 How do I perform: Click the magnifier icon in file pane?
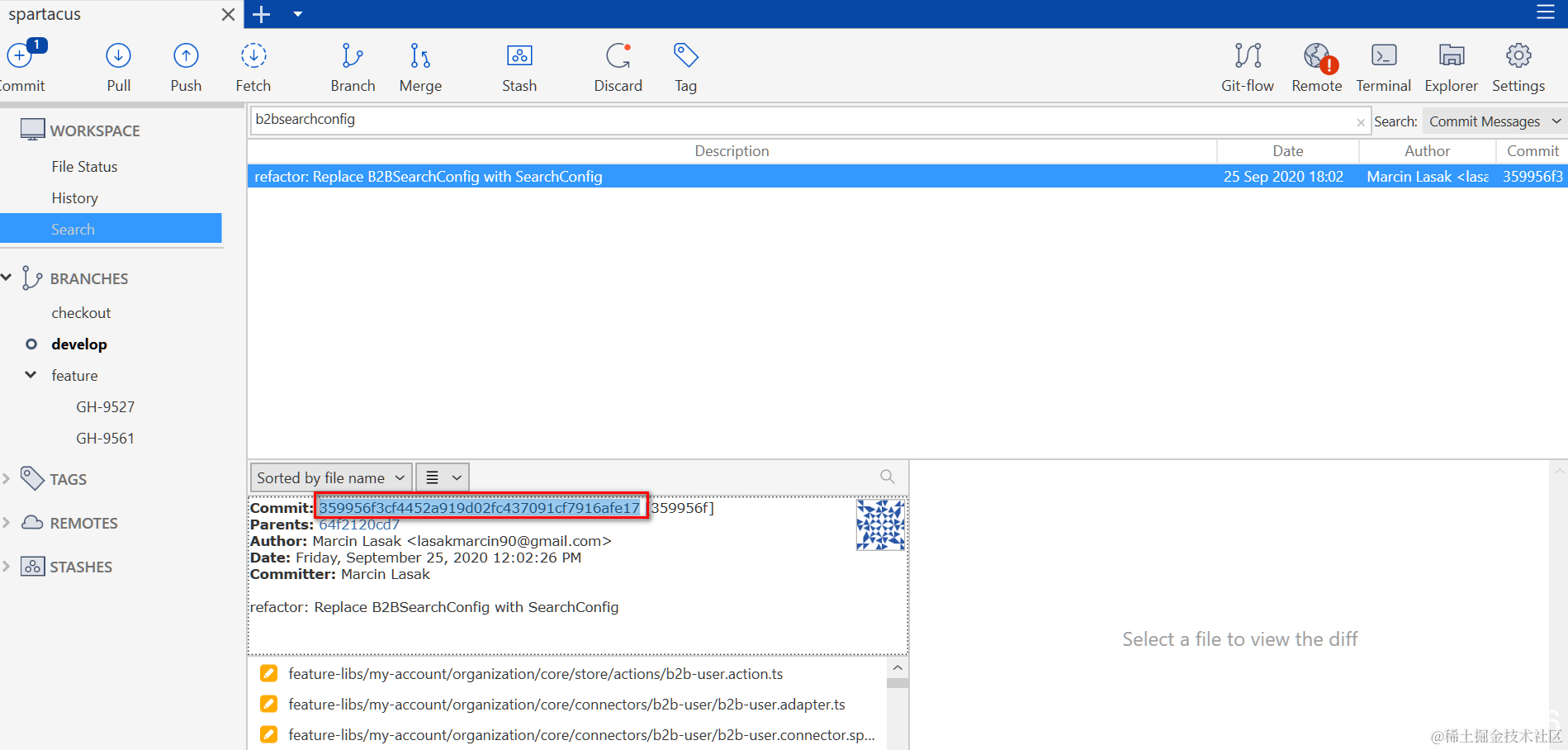(x=888, y=477)
